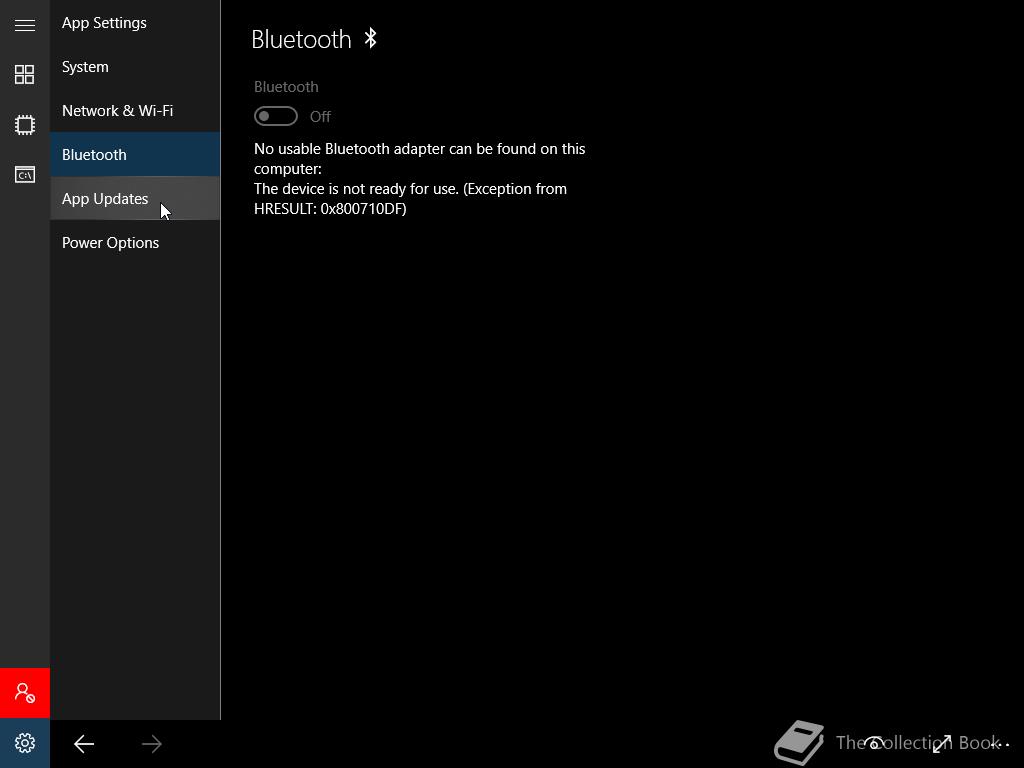Open the Start tiles grid icon
The width and height of the screenshot is (1024, 768).
(25, 74)
